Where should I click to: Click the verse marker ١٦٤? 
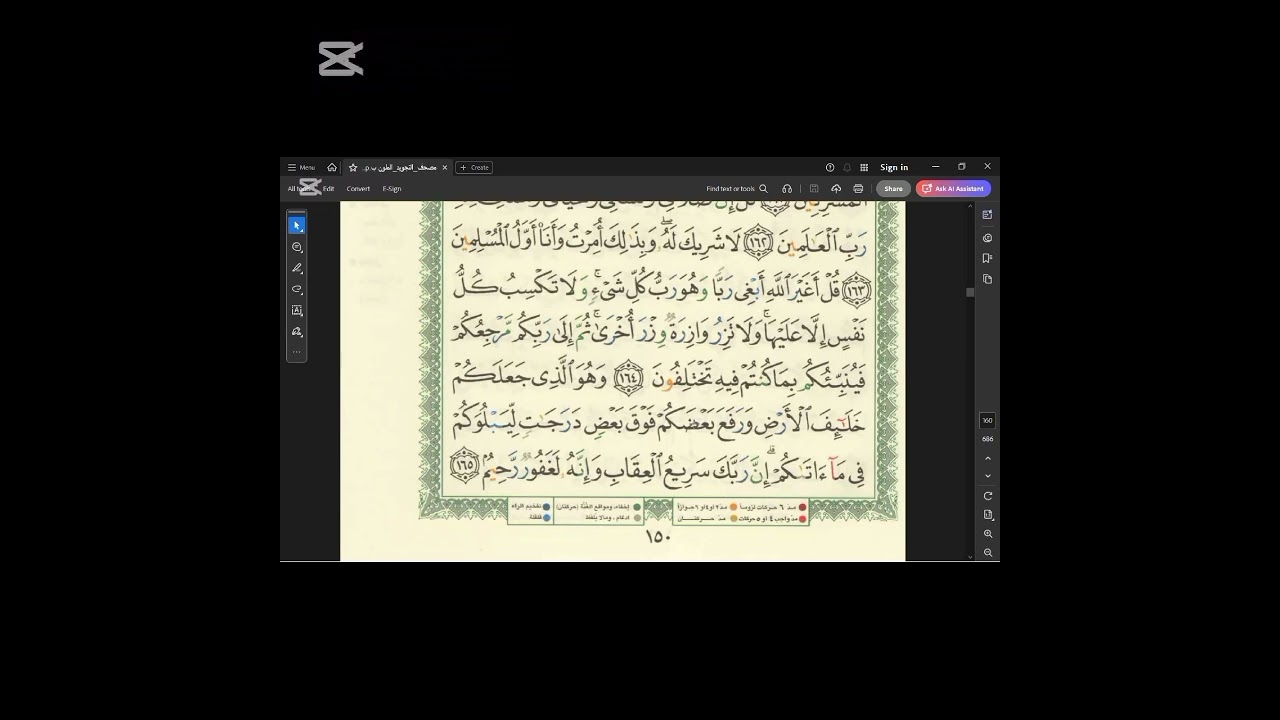point(627,378)
